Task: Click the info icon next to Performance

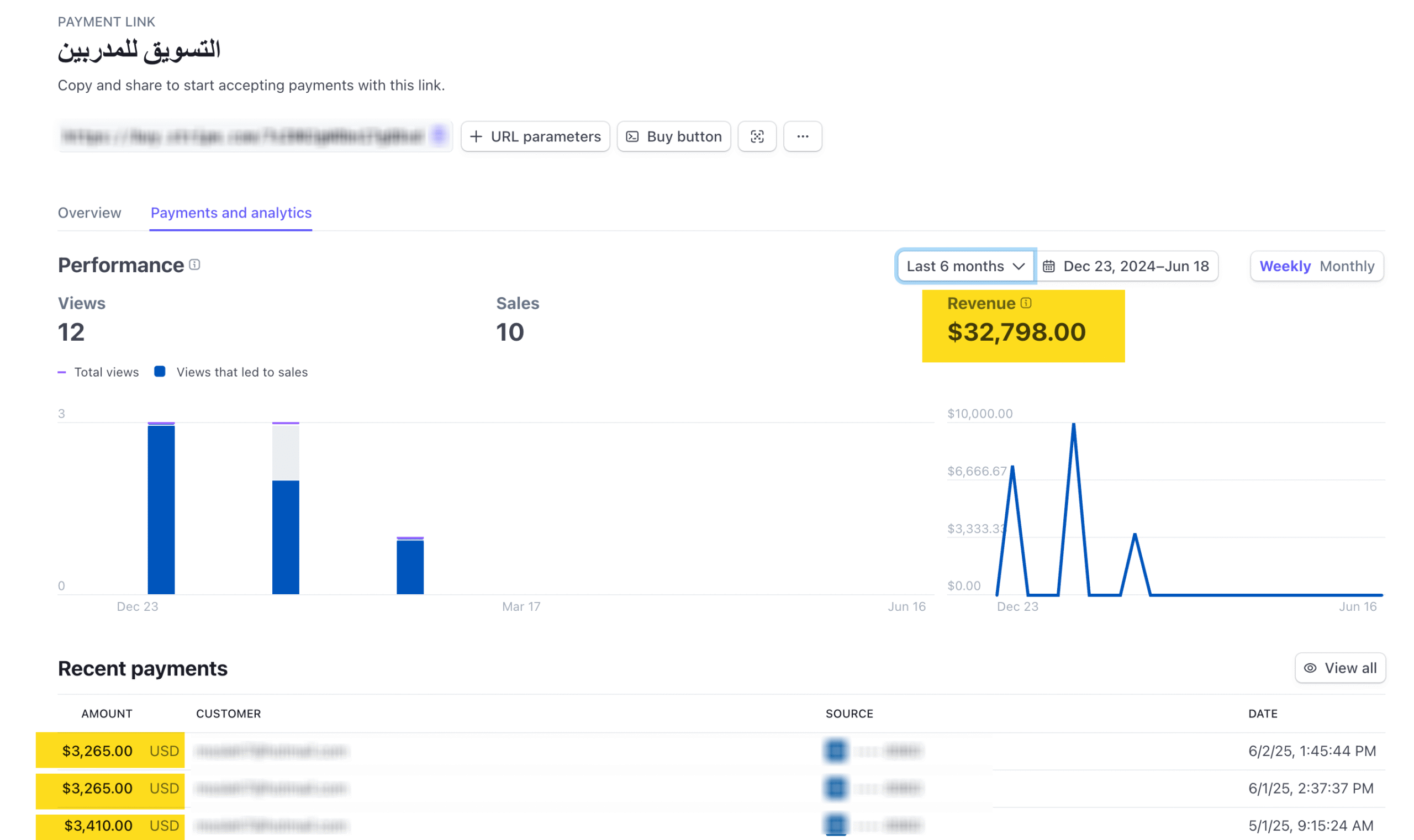Action: point(194,265)
